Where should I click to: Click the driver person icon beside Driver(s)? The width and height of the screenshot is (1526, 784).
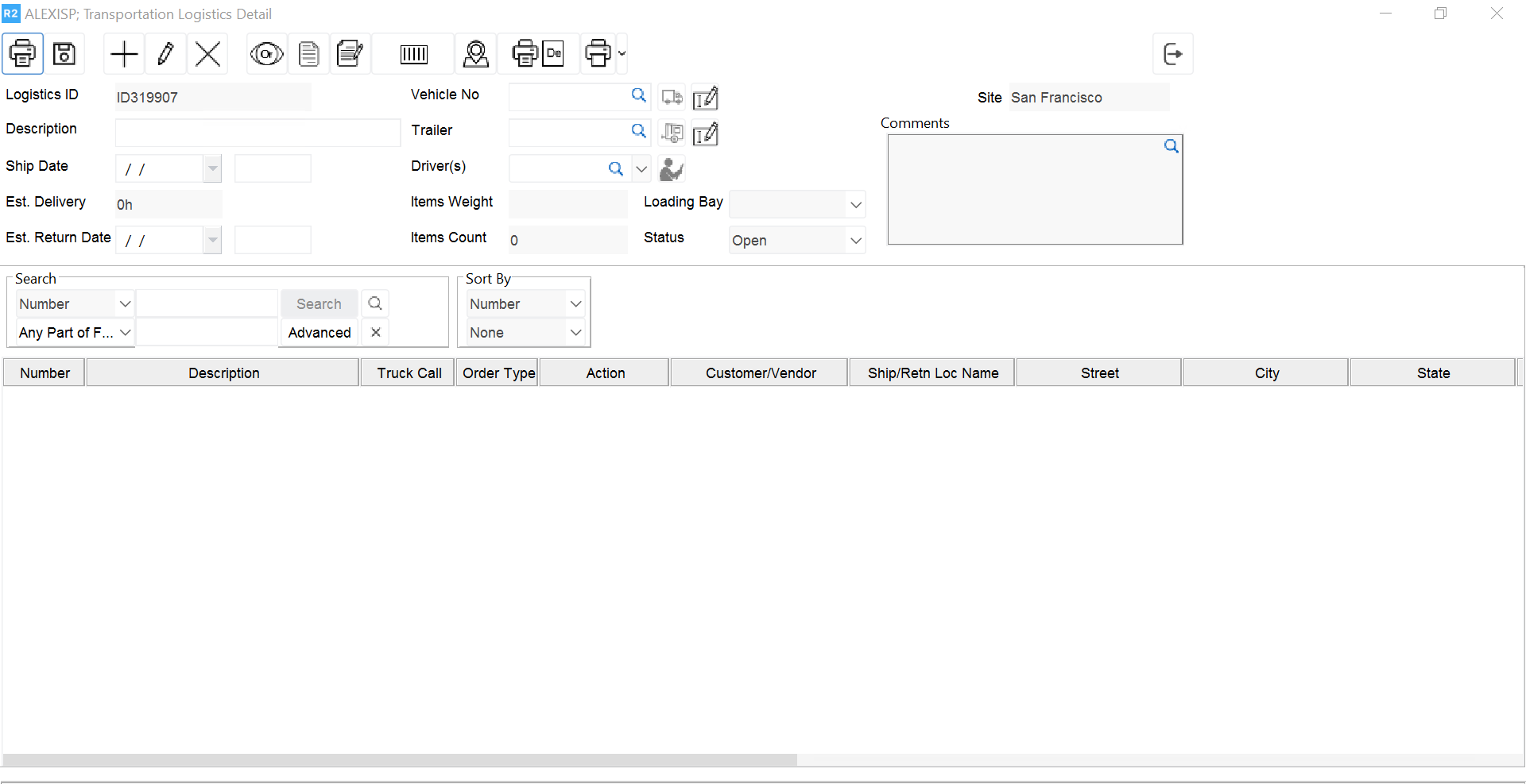click(x=672, y=169)
